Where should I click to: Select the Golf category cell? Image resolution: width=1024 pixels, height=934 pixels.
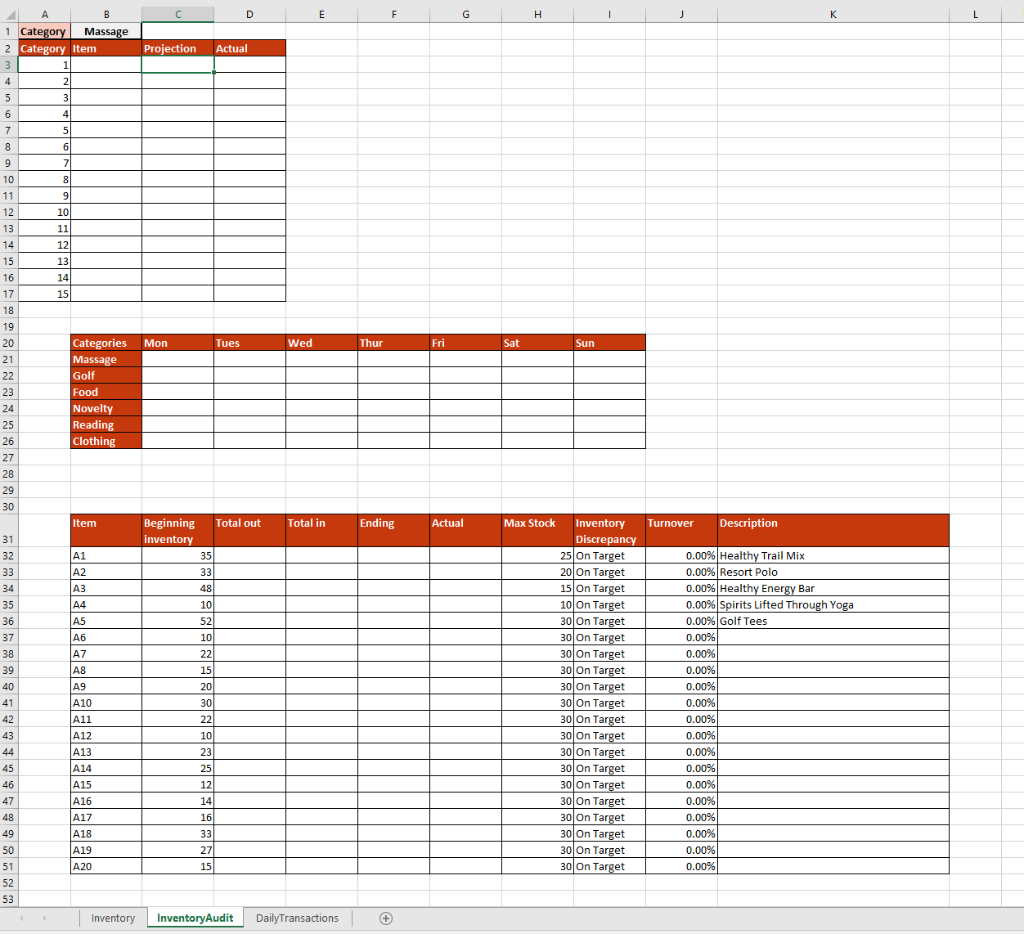tap(105, 375)
